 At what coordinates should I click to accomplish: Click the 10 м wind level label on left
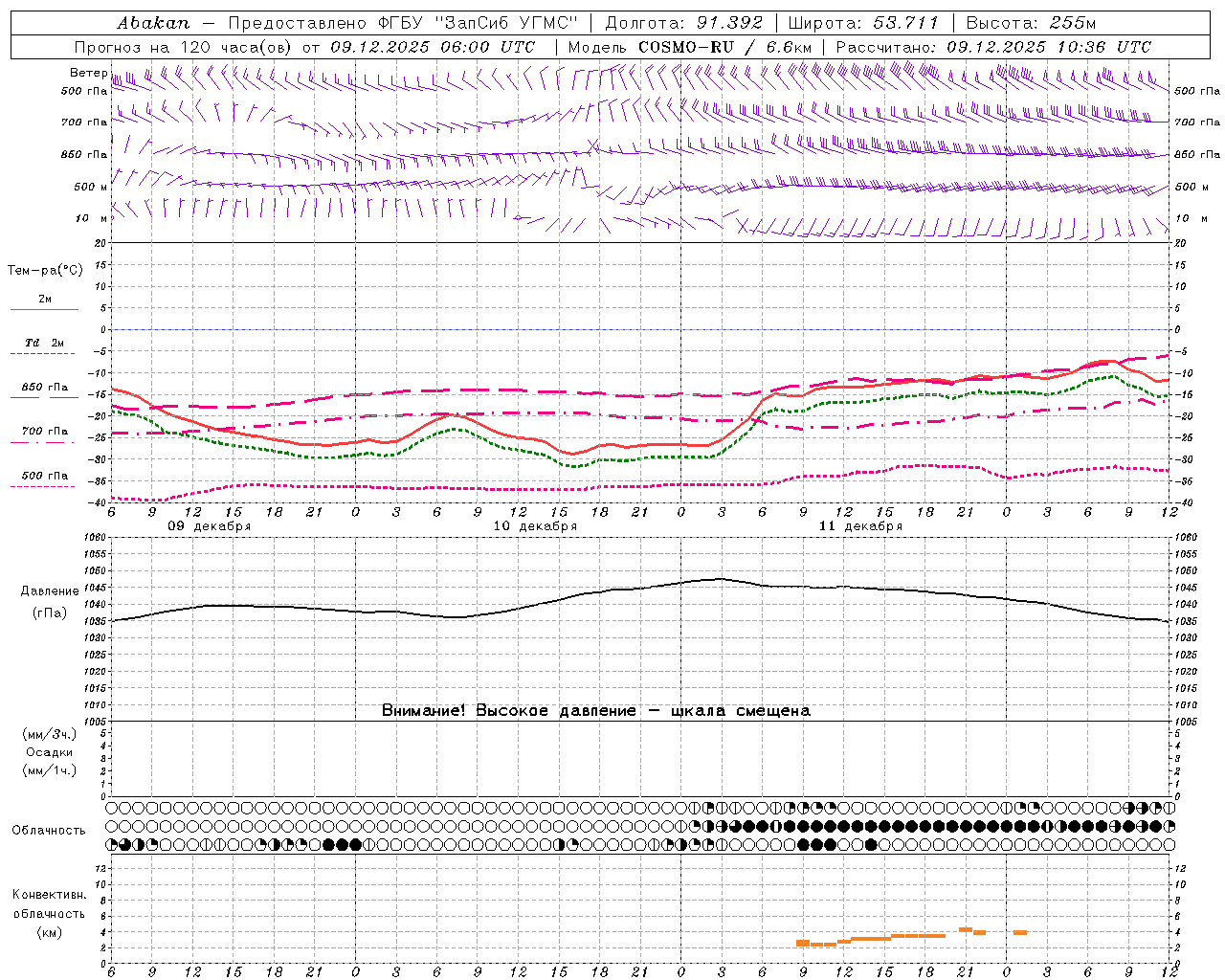tap(91, 218)
